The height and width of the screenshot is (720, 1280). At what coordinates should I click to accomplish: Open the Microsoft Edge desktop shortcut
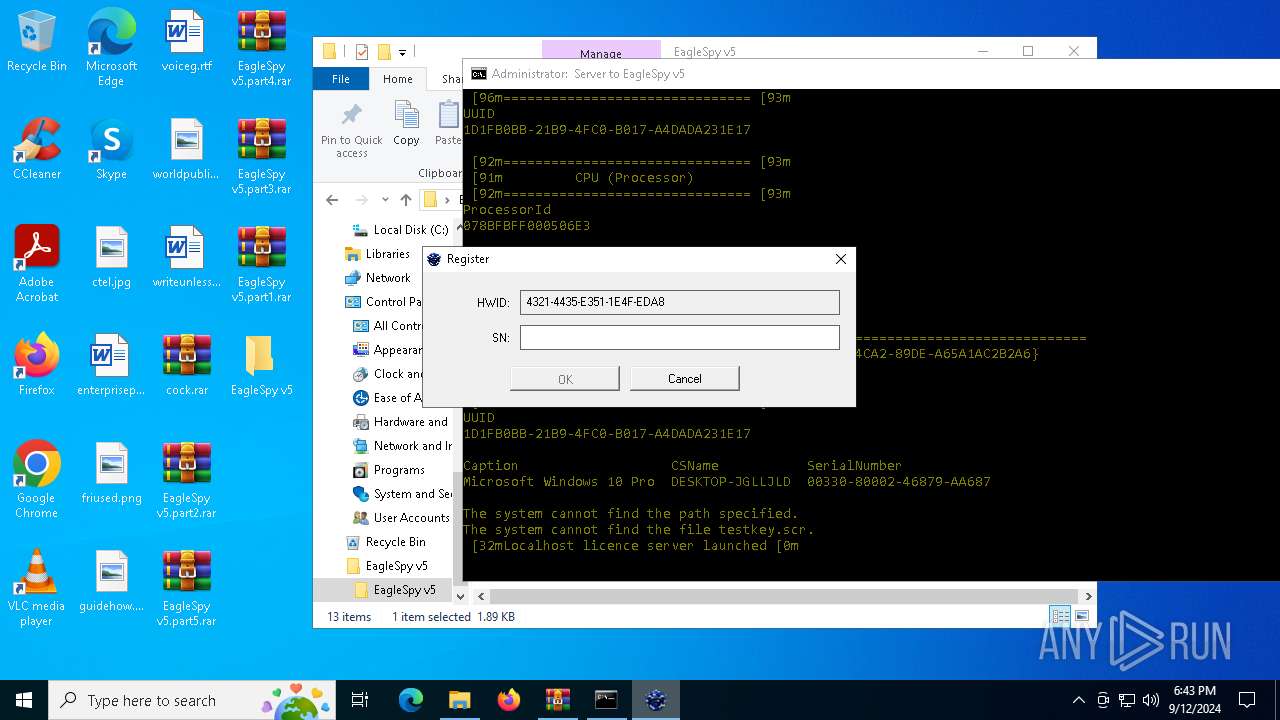pyautogui.click(x=111, y=48)
